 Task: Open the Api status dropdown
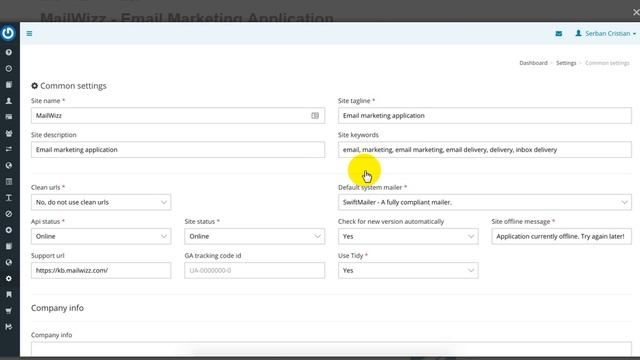(x=101, y=236)
